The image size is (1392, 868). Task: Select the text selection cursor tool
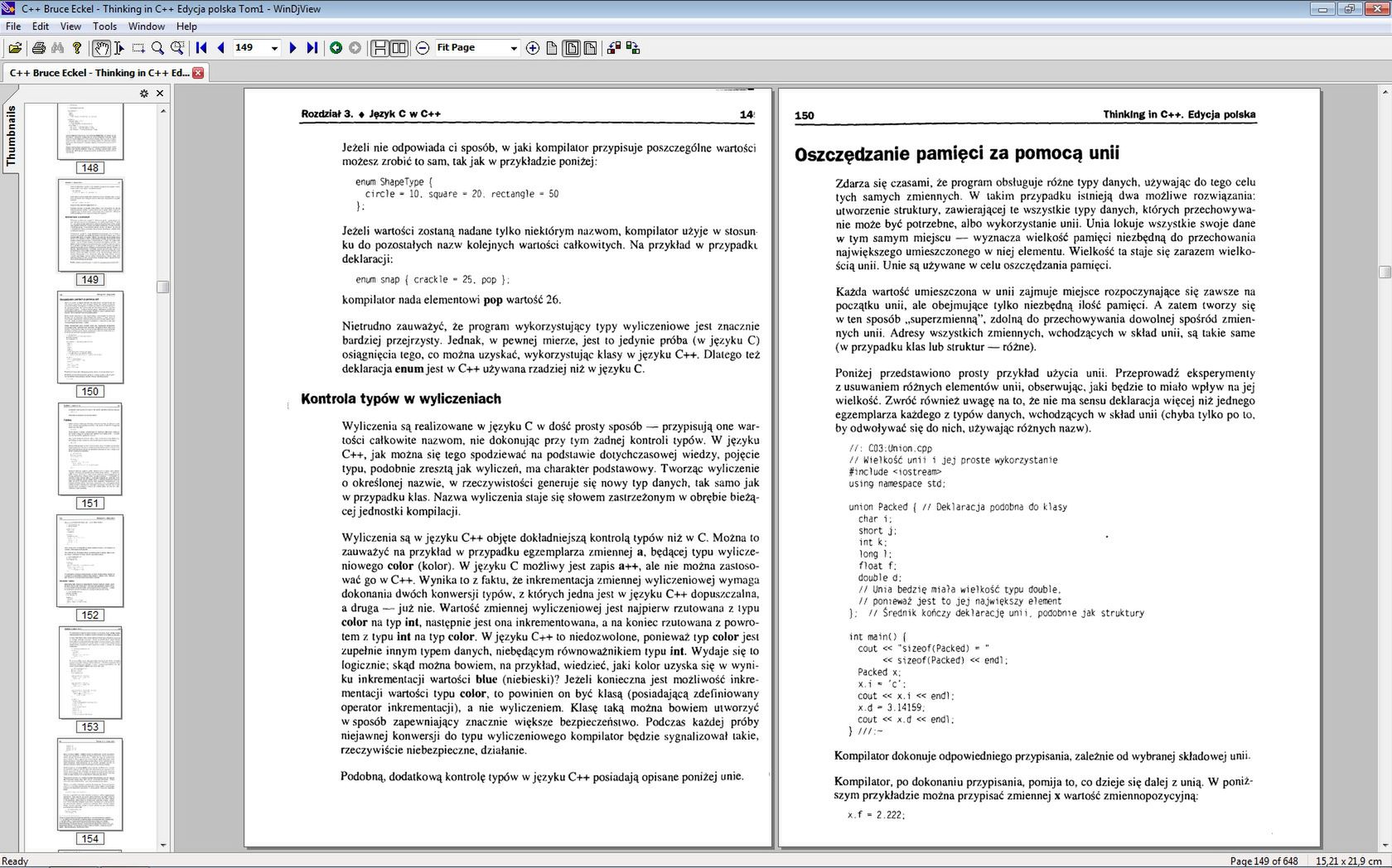point(119,48)
